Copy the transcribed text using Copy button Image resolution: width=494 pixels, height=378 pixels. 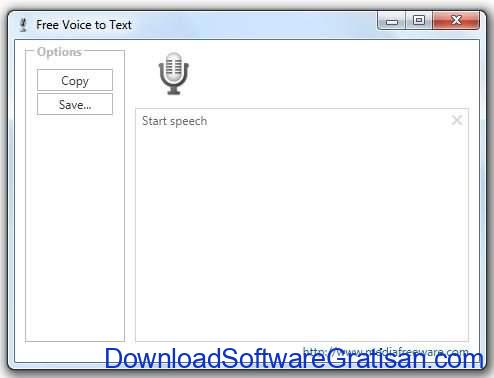[x=75, y=80]
